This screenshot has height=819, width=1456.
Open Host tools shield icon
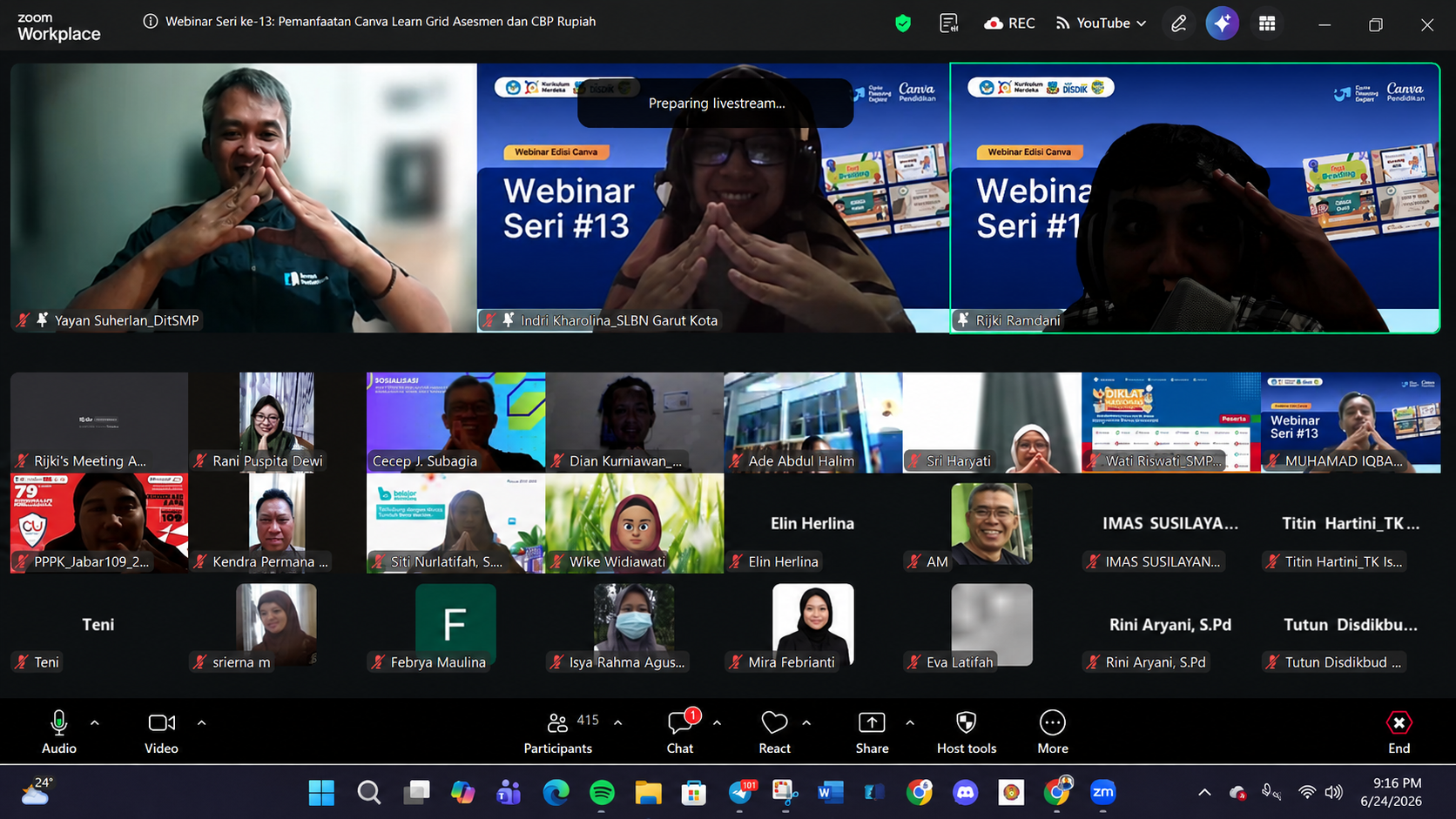966,732
